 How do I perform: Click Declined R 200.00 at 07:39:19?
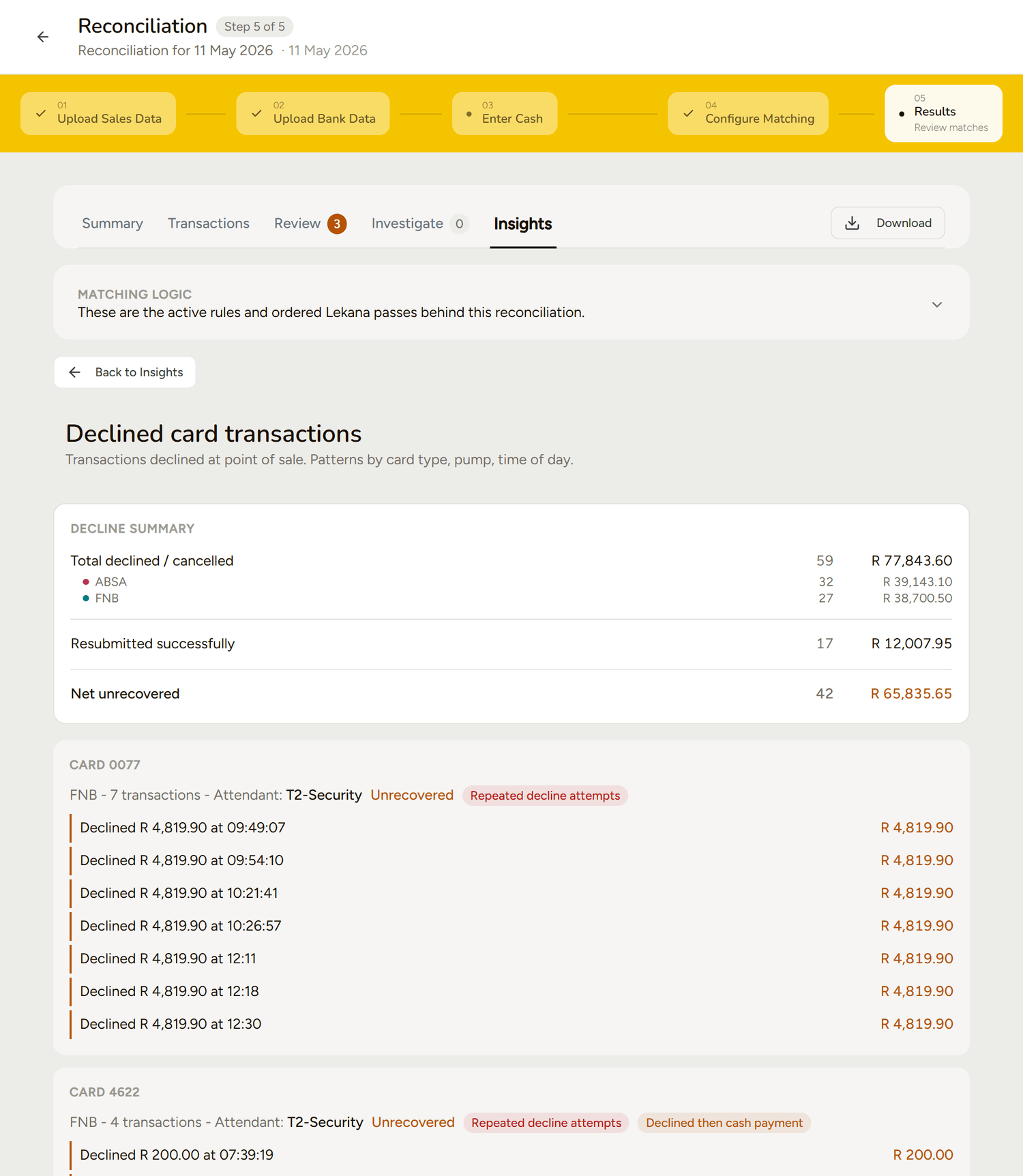tap(177, 1155)
